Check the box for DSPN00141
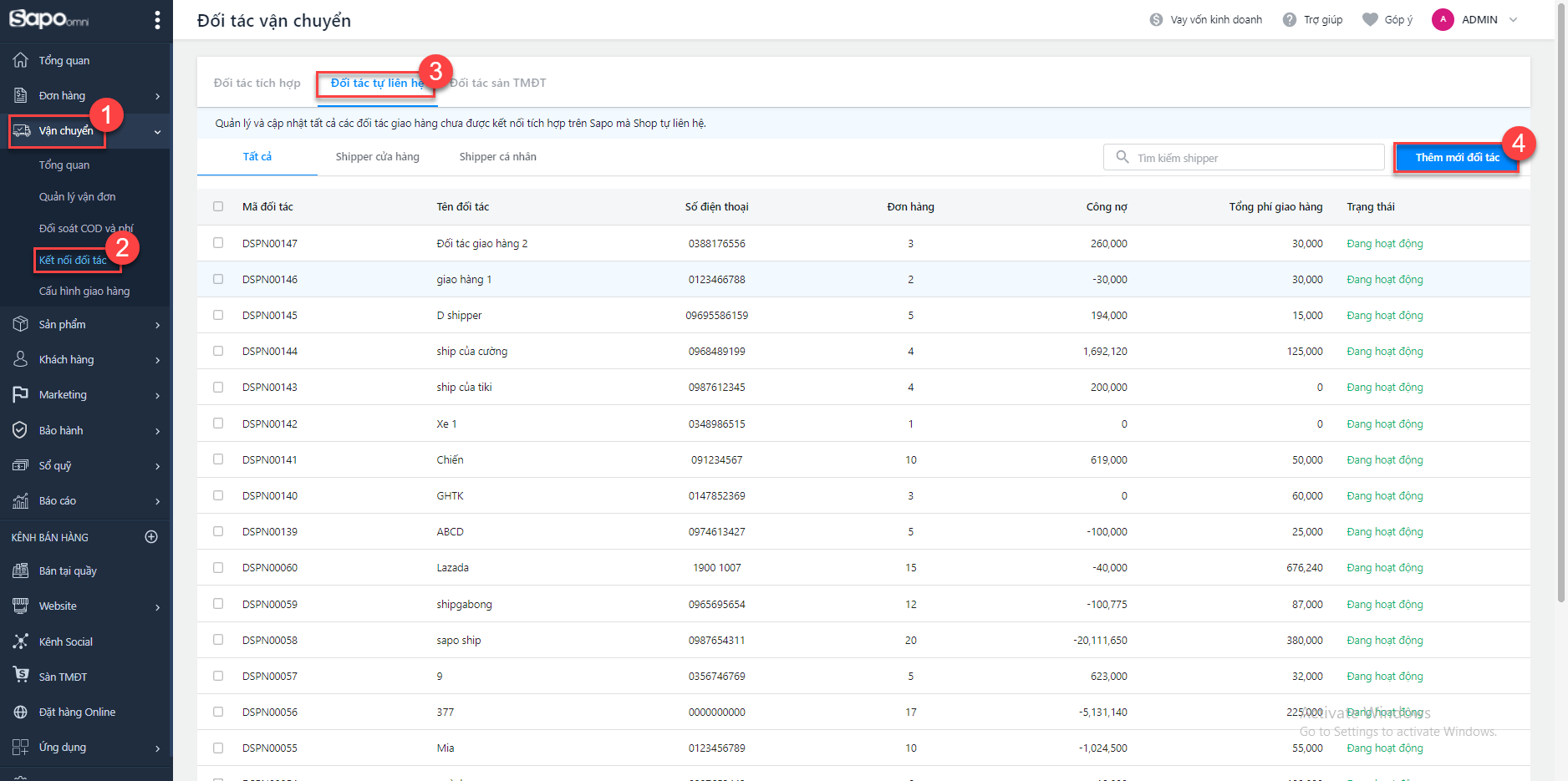Viewport: 1568px width, 781px height. (218, 459)
